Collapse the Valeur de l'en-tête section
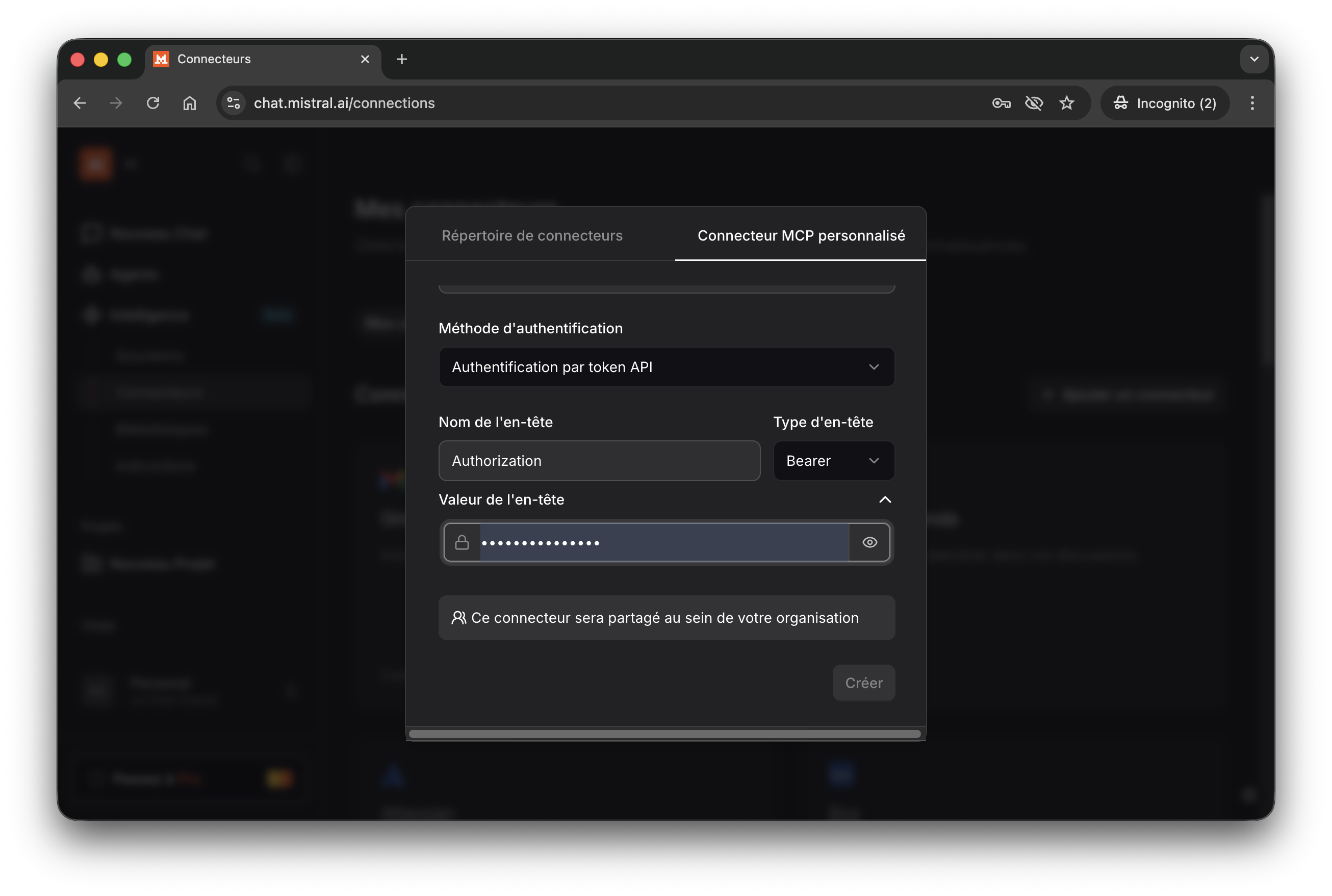1332x896 pixels. click(884, 499)
